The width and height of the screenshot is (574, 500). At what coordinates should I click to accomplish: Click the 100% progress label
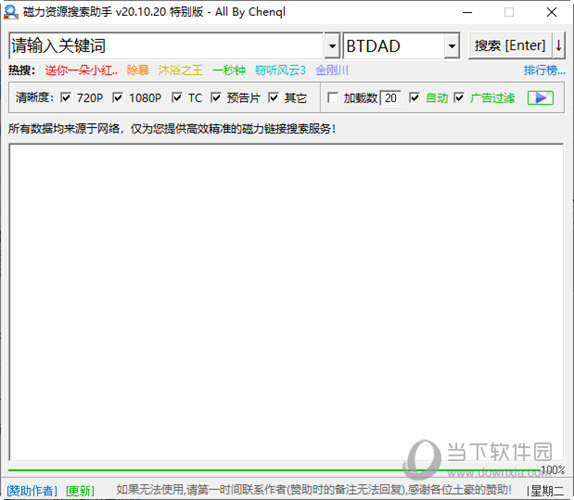pos(553,470)
